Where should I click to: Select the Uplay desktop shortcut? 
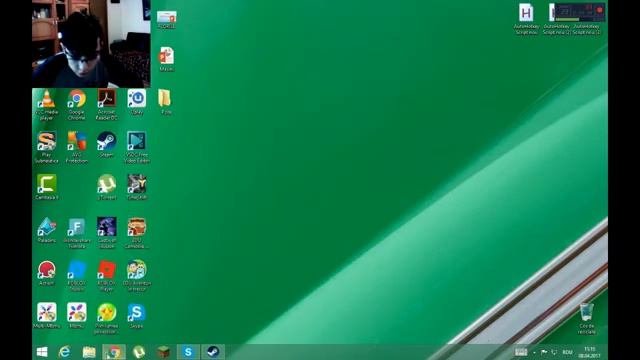137,102
